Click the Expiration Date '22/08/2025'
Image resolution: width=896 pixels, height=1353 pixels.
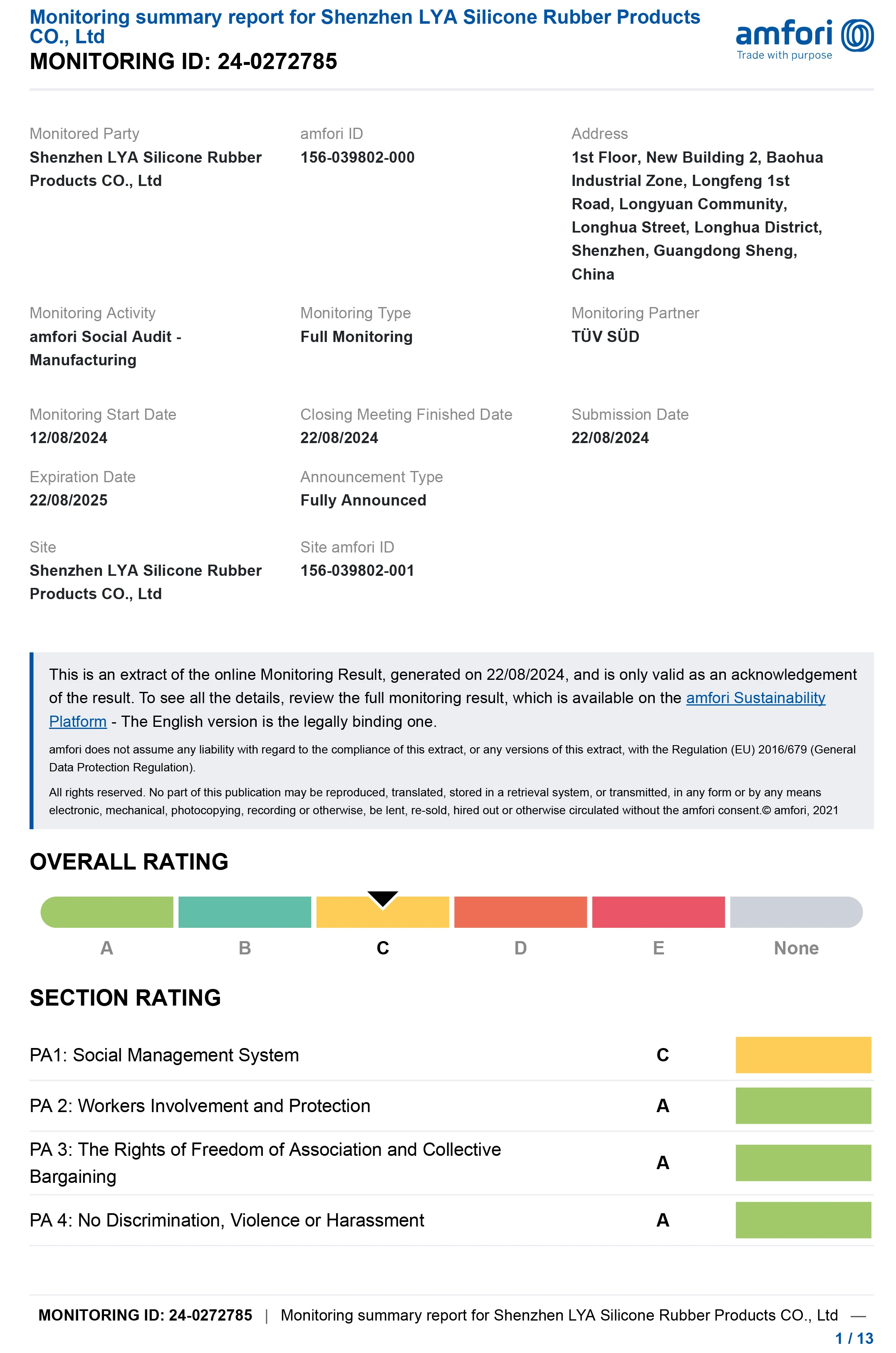(69, 500)
